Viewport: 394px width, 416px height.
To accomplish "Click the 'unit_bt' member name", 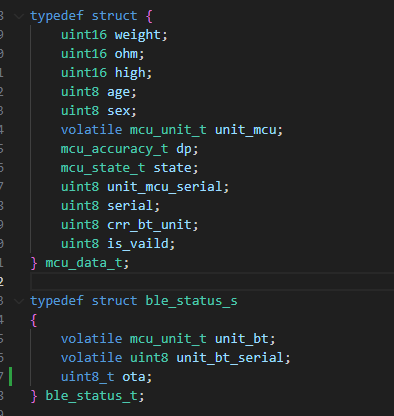I will (x=242, y=339).
